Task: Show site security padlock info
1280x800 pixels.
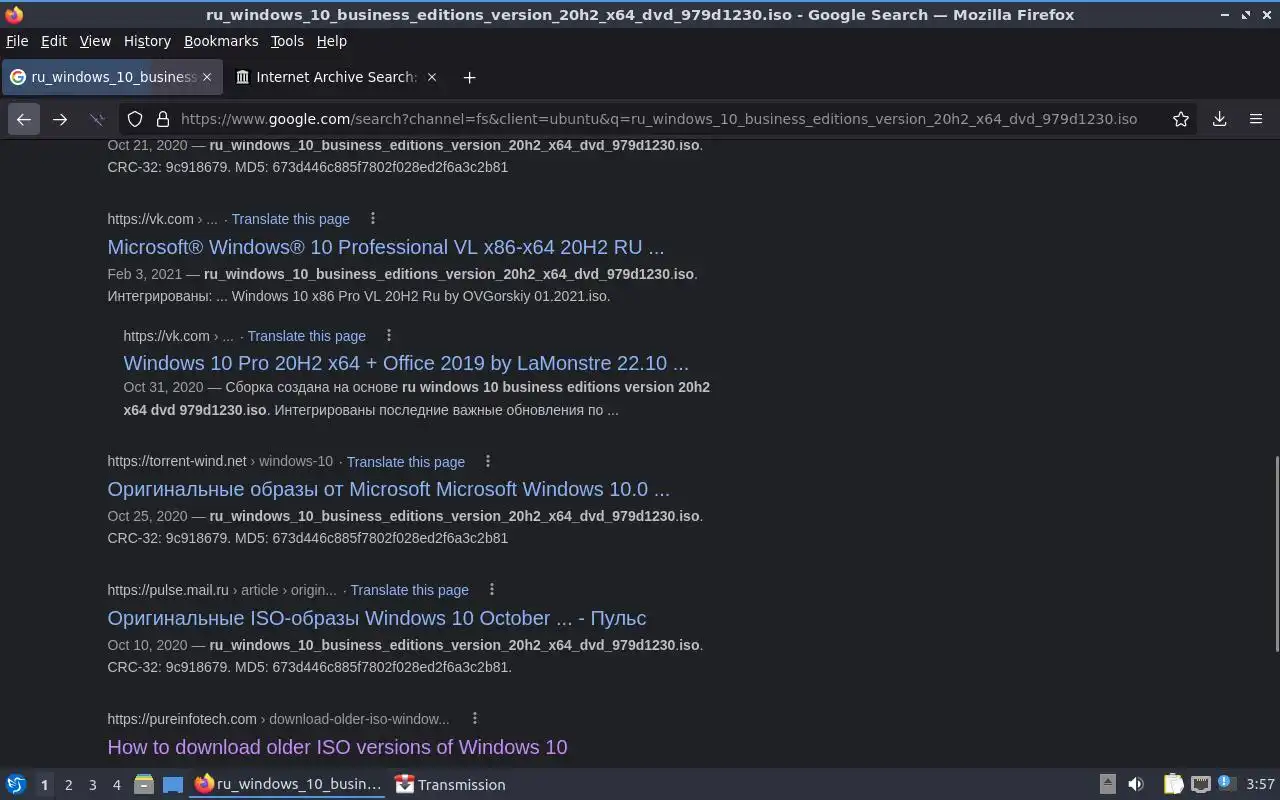Action: [163, 119]
